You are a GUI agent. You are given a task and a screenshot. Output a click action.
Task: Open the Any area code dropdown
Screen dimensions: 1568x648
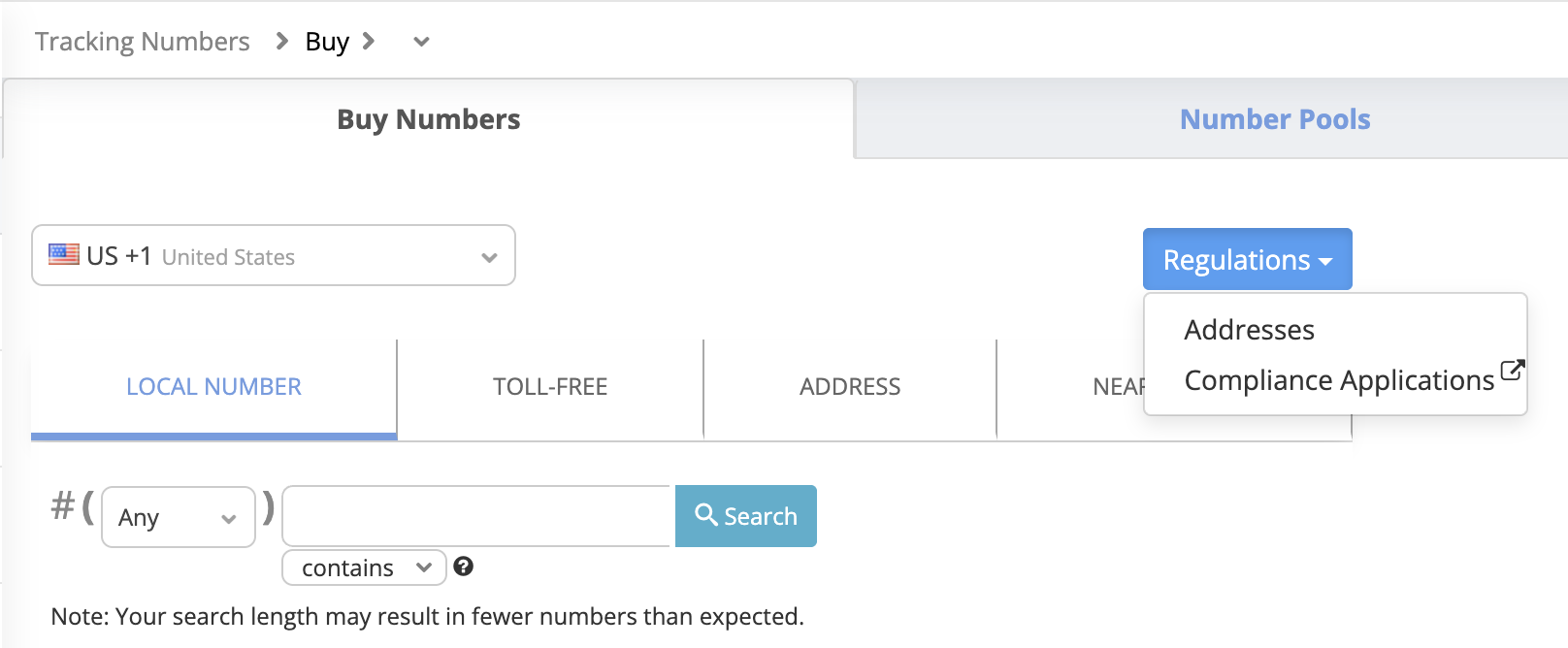tap(178, 518)
